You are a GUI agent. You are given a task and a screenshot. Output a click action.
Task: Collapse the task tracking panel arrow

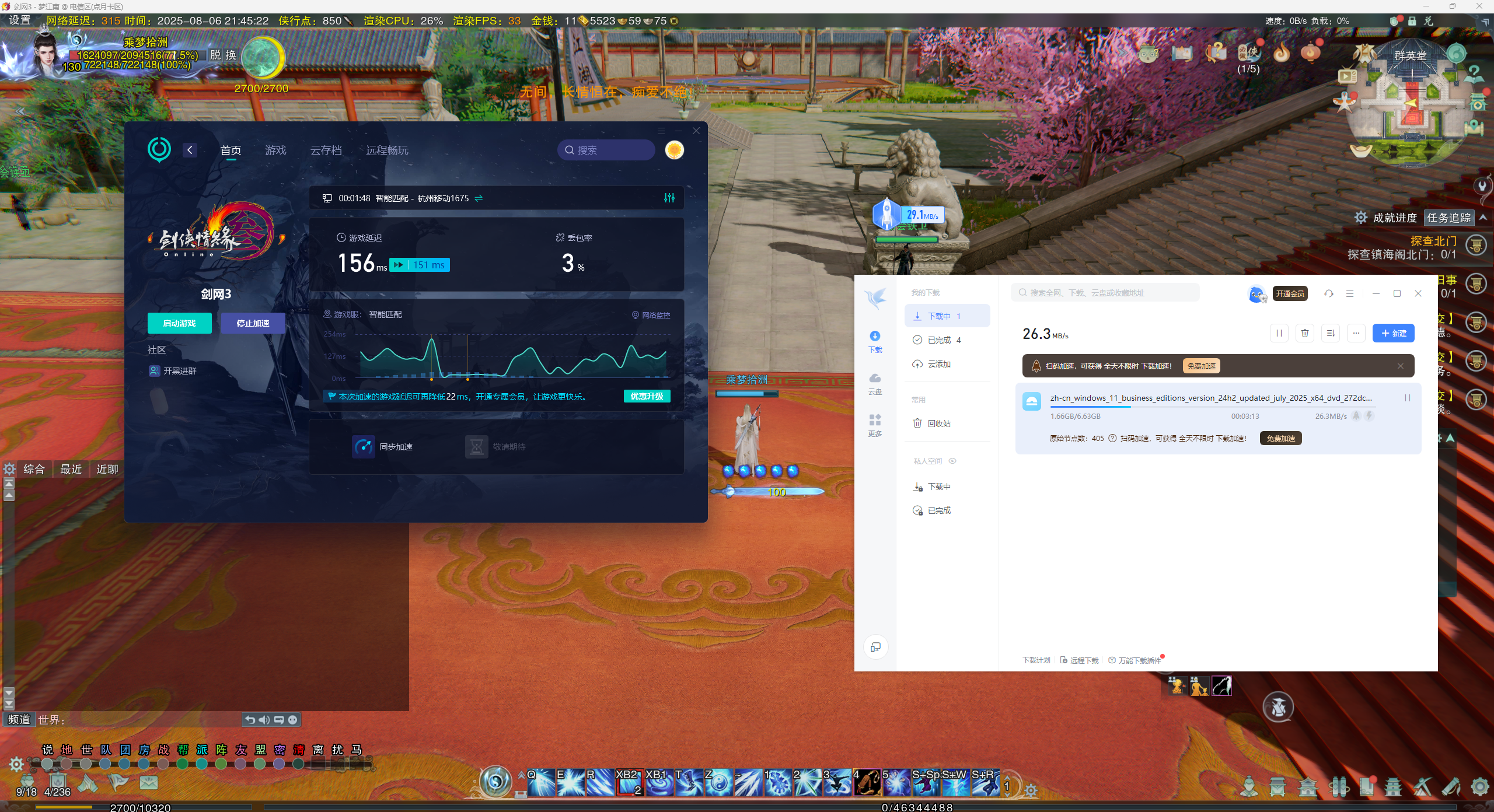[x=1483, y=218]
